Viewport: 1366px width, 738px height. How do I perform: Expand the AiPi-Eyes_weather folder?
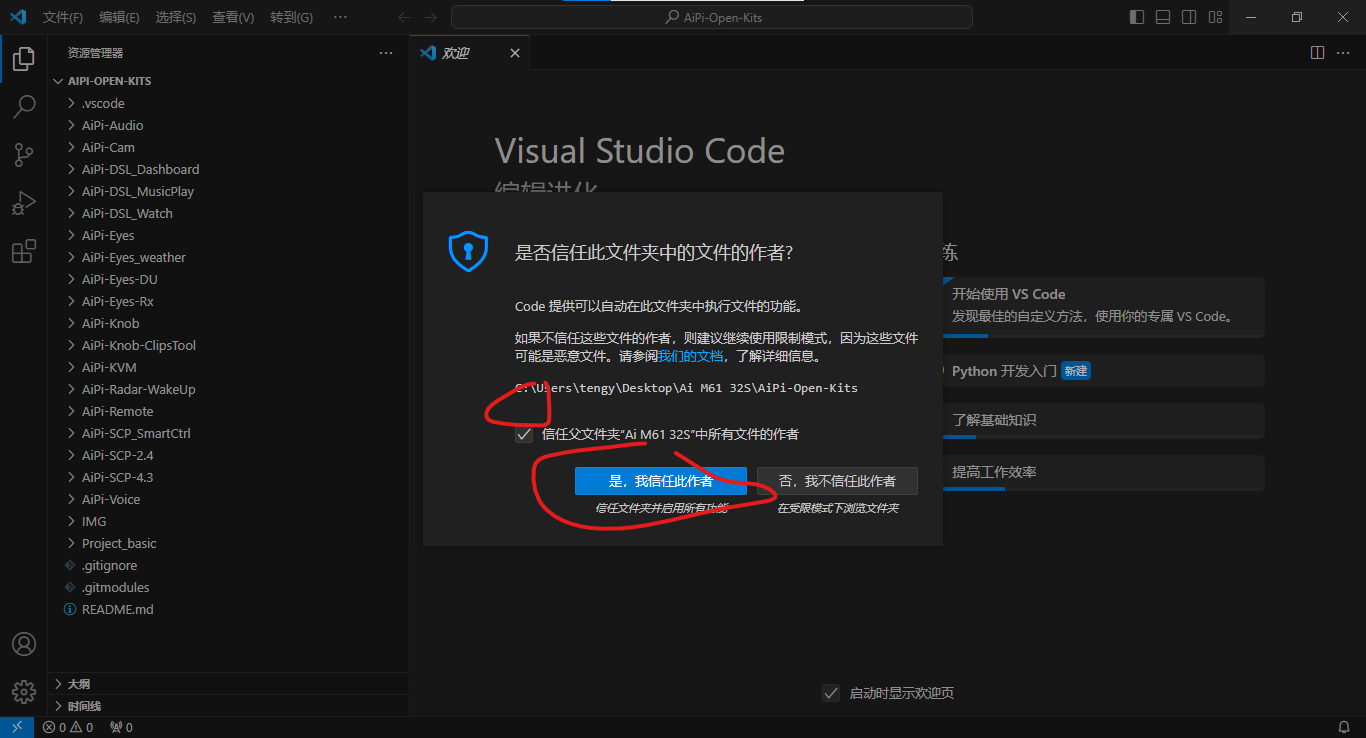click(228, 257)
